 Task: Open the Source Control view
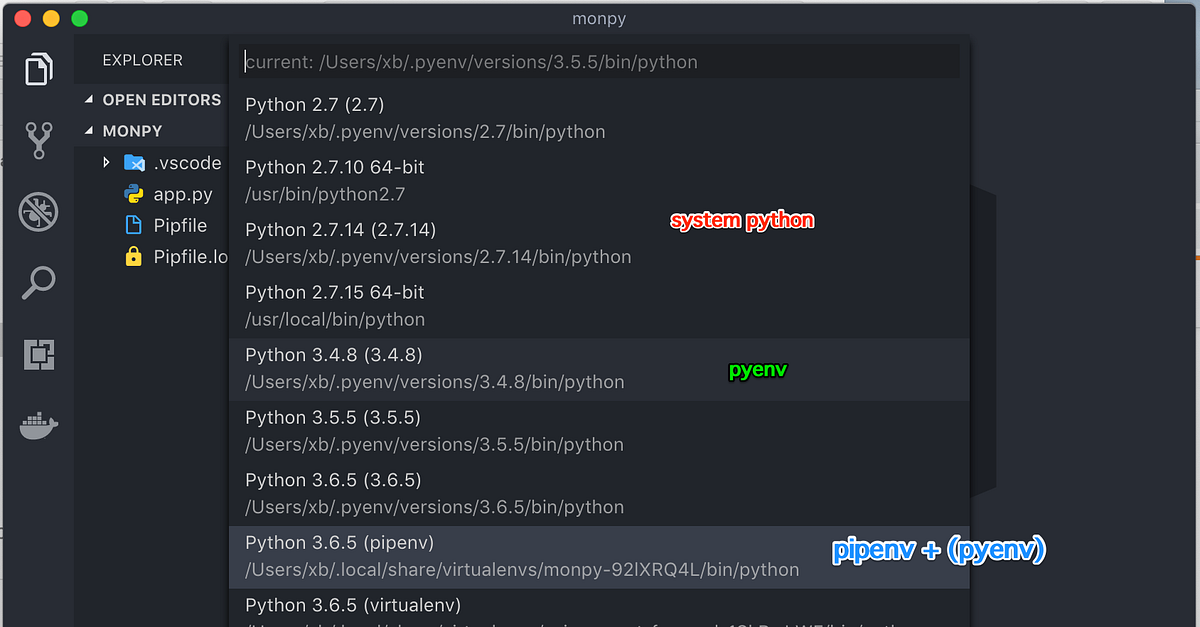(x=37, y=140)
